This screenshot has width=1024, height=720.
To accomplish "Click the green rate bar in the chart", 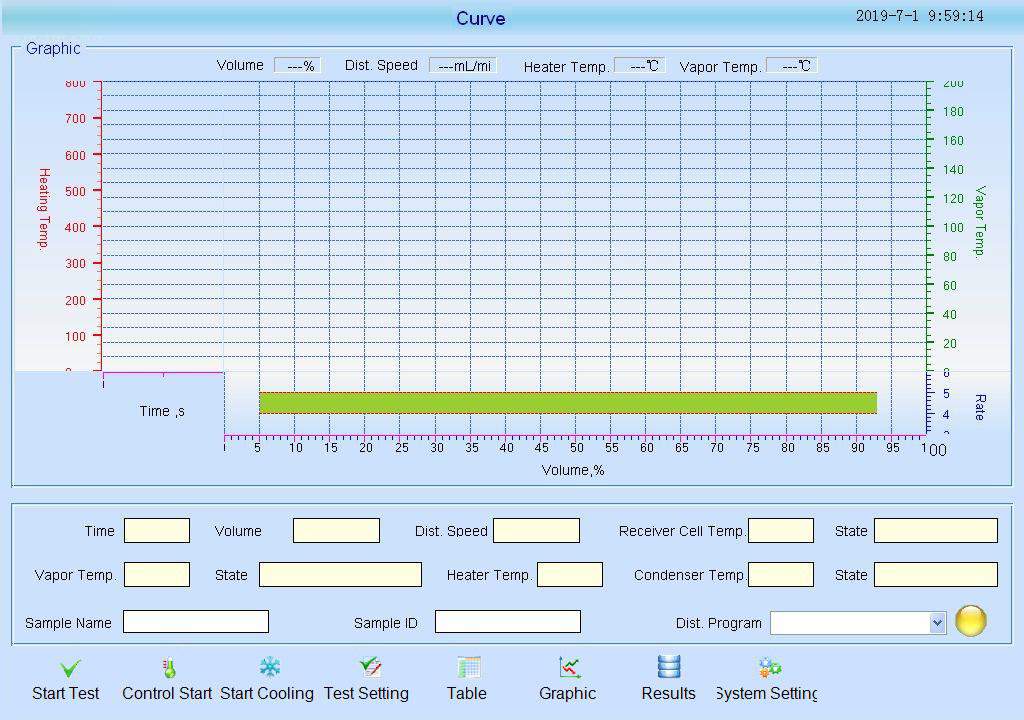I will (x=567, y=403).
